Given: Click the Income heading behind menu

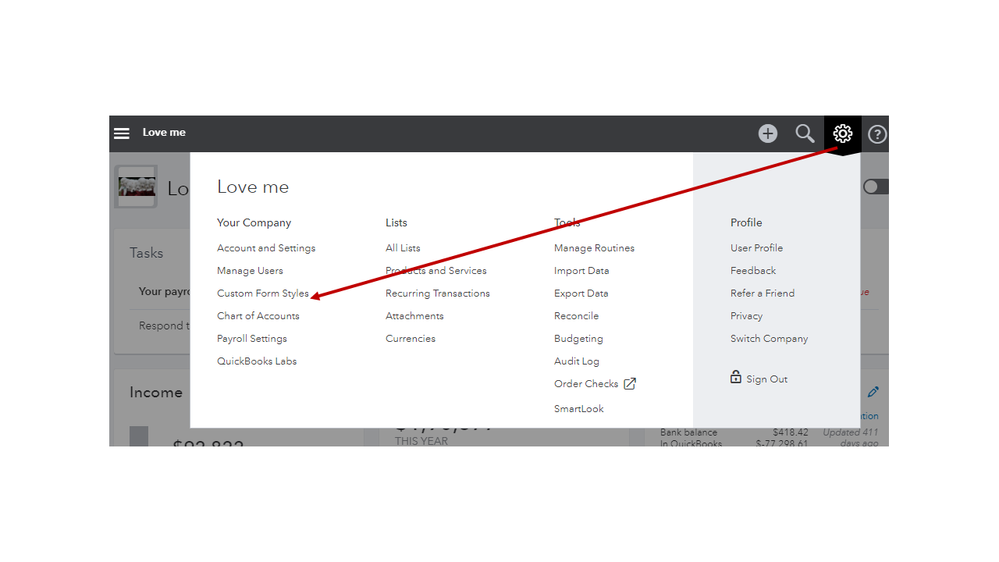Looking at the screenshot, I should click(x=155, y=393).
